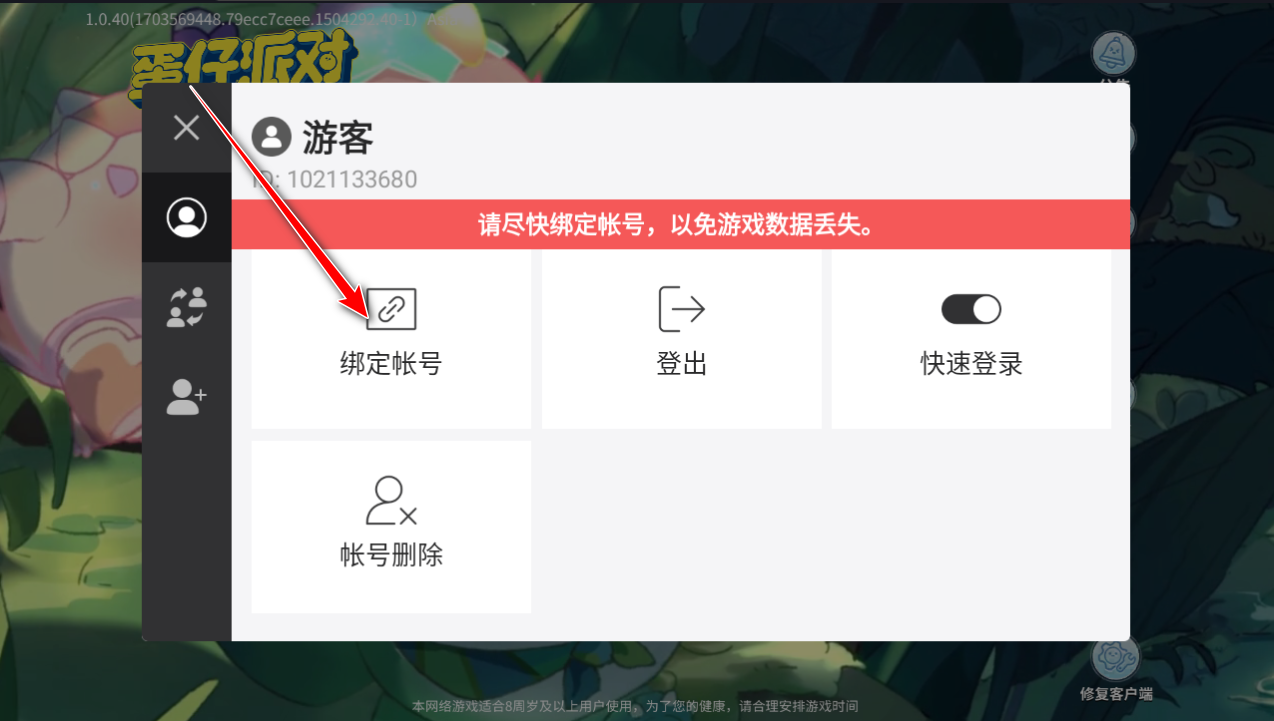The height and width of the screenshot is (721, 1274).
Task: Open the 修复客户端 repair icon
Action: [x=1116, y=657]
